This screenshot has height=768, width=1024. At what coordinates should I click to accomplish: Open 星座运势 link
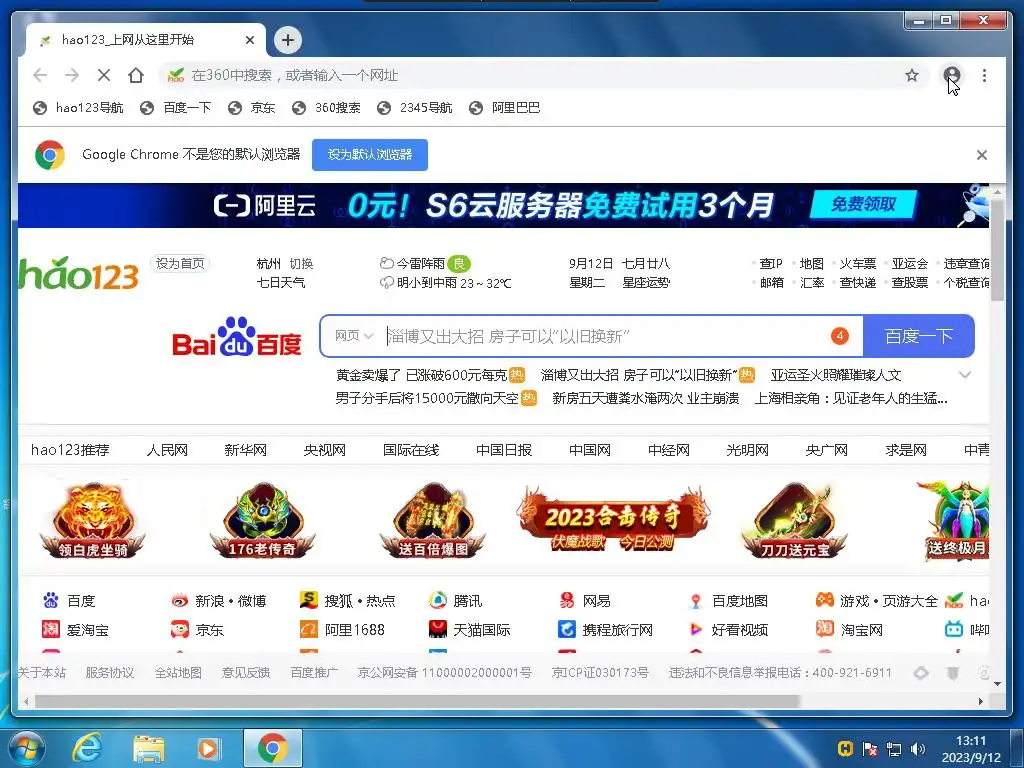click(x=646, y=283)
